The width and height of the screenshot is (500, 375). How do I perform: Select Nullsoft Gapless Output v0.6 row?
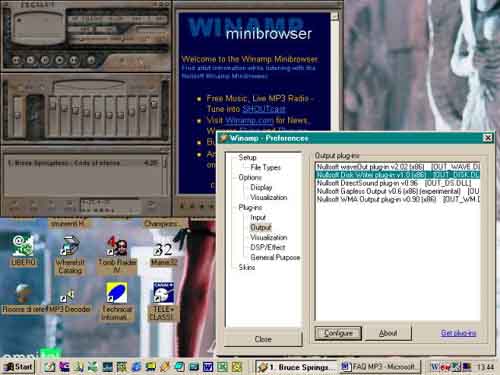[398, 191]
